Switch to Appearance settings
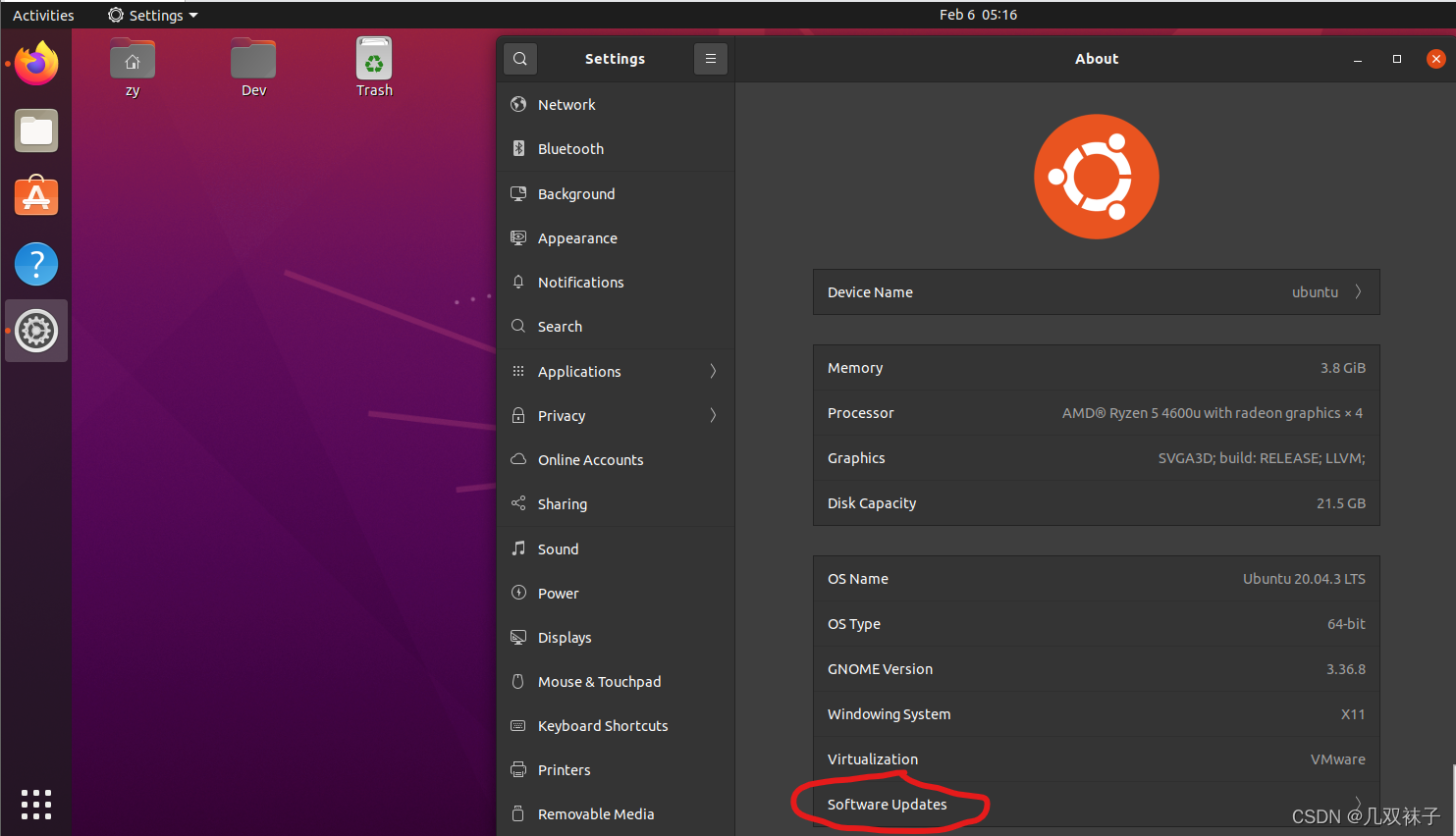This screenshot has height=836, width=1456. pos(616,237)
